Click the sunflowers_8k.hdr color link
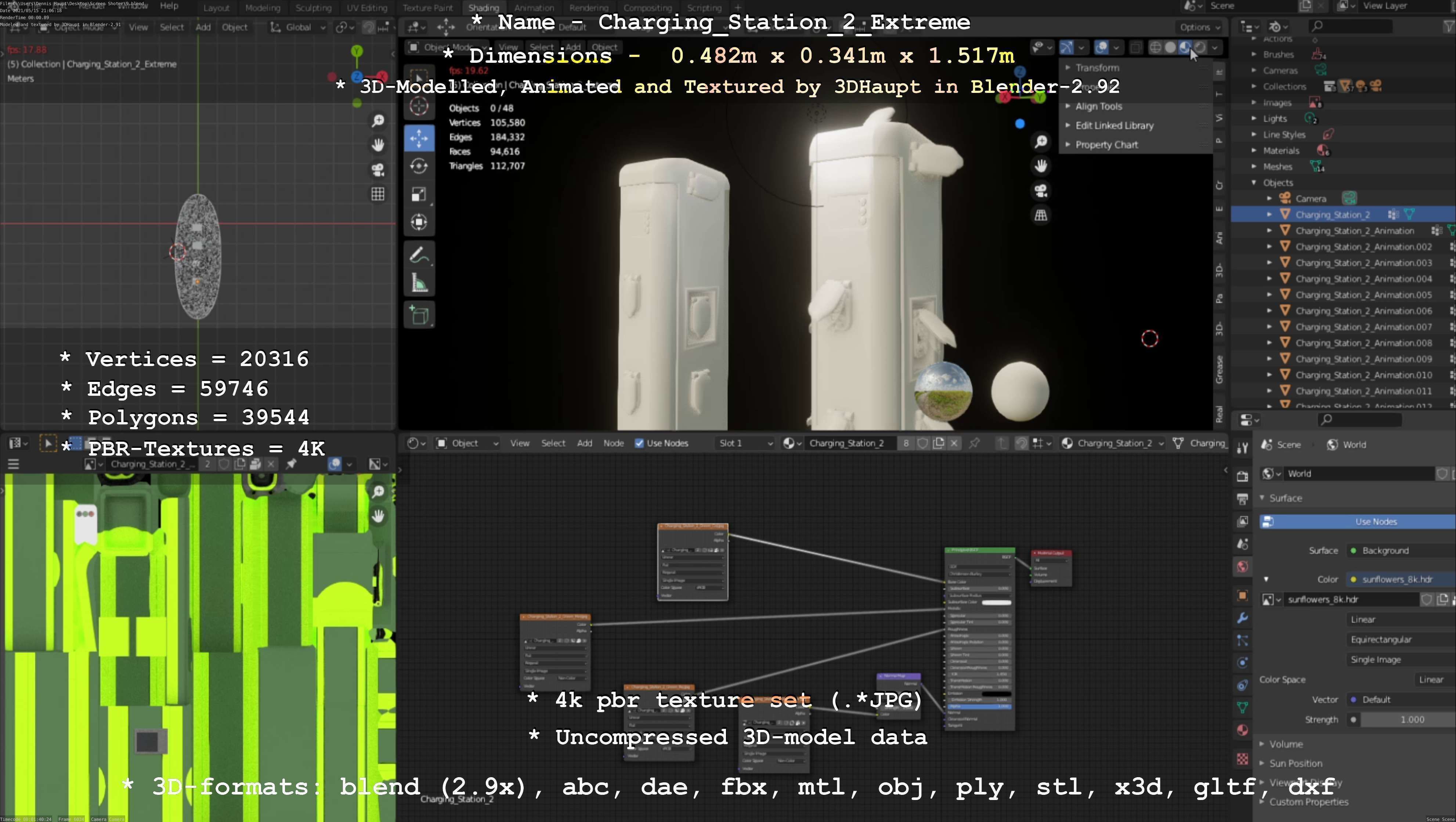 1401,580
